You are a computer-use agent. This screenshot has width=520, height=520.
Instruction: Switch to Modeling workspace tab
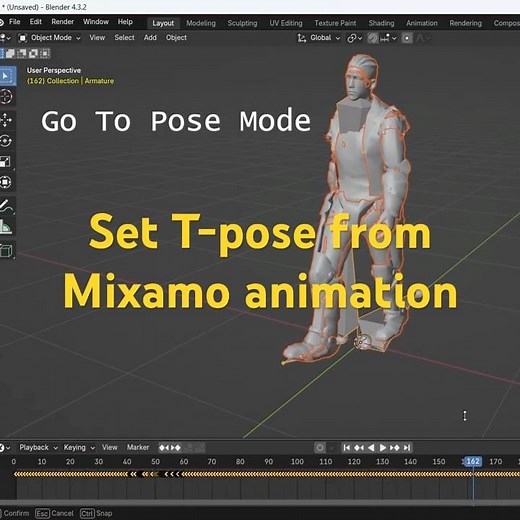click(x=201, y=23)
